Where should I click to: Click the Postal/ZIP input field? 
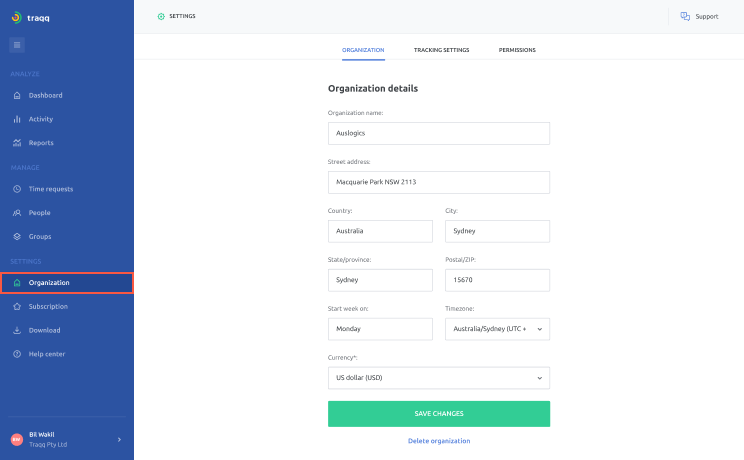tap(497, 280)
